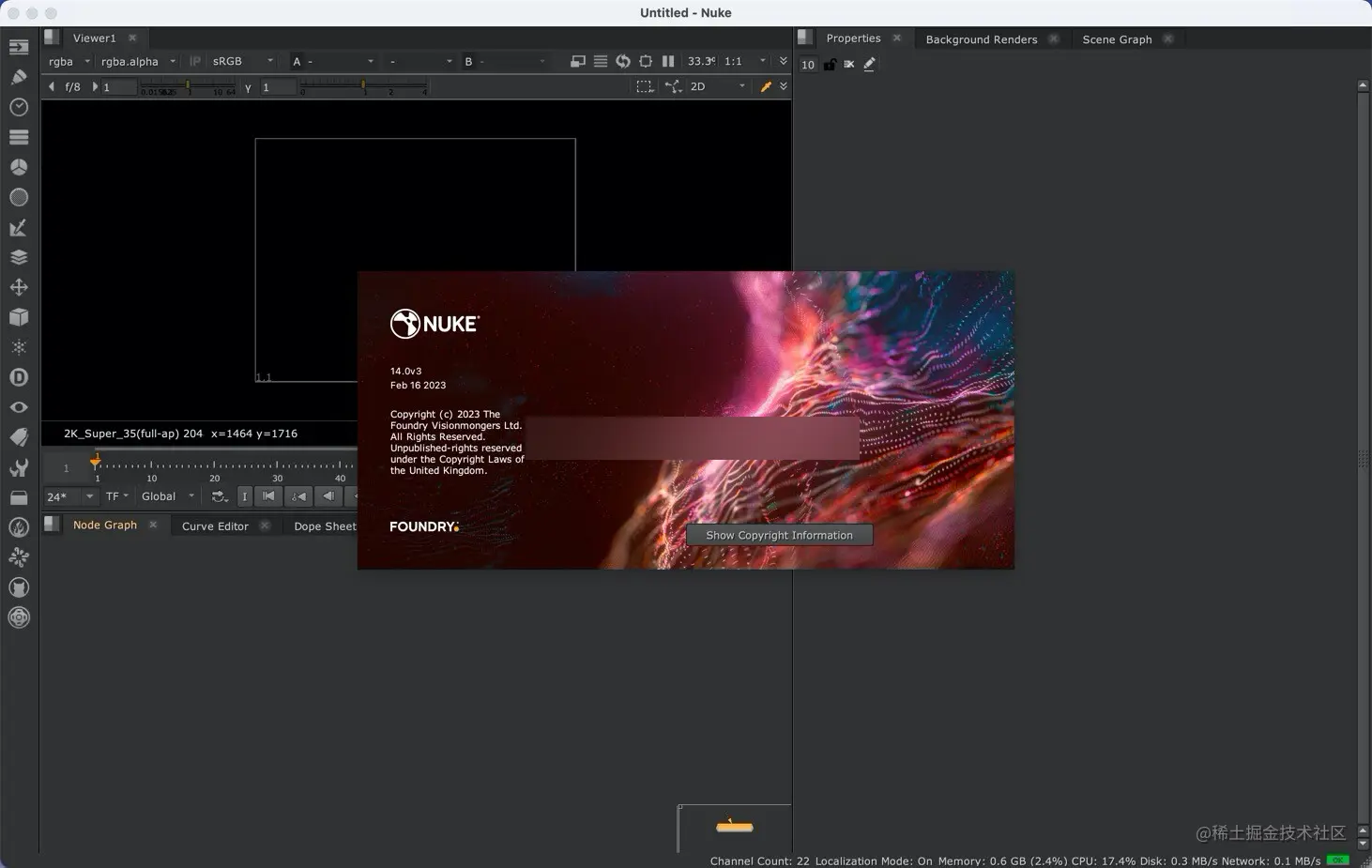1372x868 pixels.
Task: Switch to the Node Graph tab
Action: [x=105, y=525]
